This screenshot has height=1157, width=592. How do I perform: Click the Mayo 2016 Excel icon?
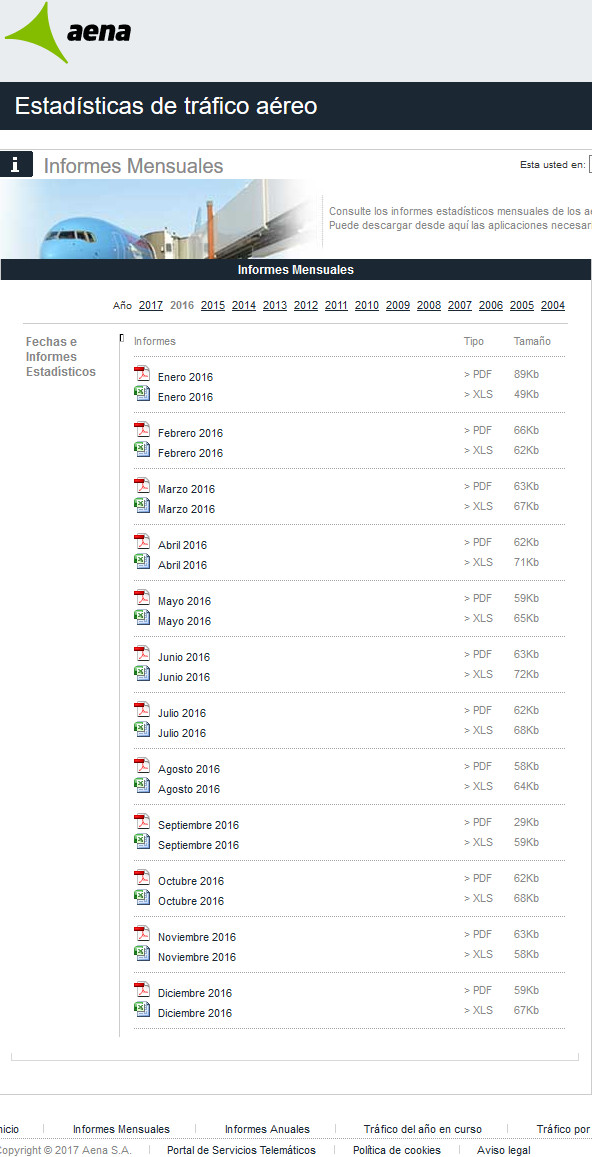pyautogui.click(x=142, y=618)
